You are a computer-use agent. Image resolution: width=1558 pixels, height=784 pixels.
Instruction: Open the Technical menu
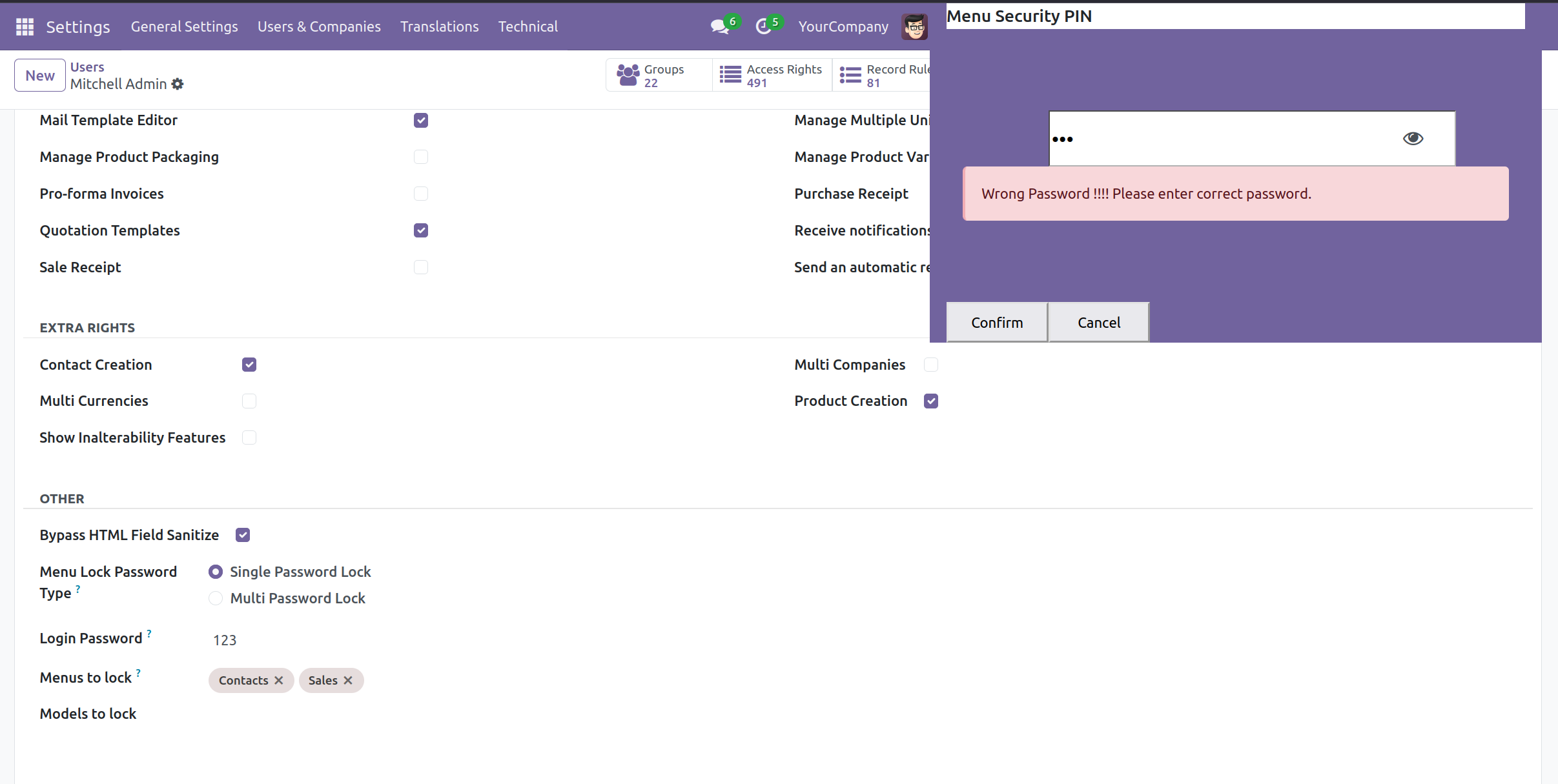click(528, 26)
